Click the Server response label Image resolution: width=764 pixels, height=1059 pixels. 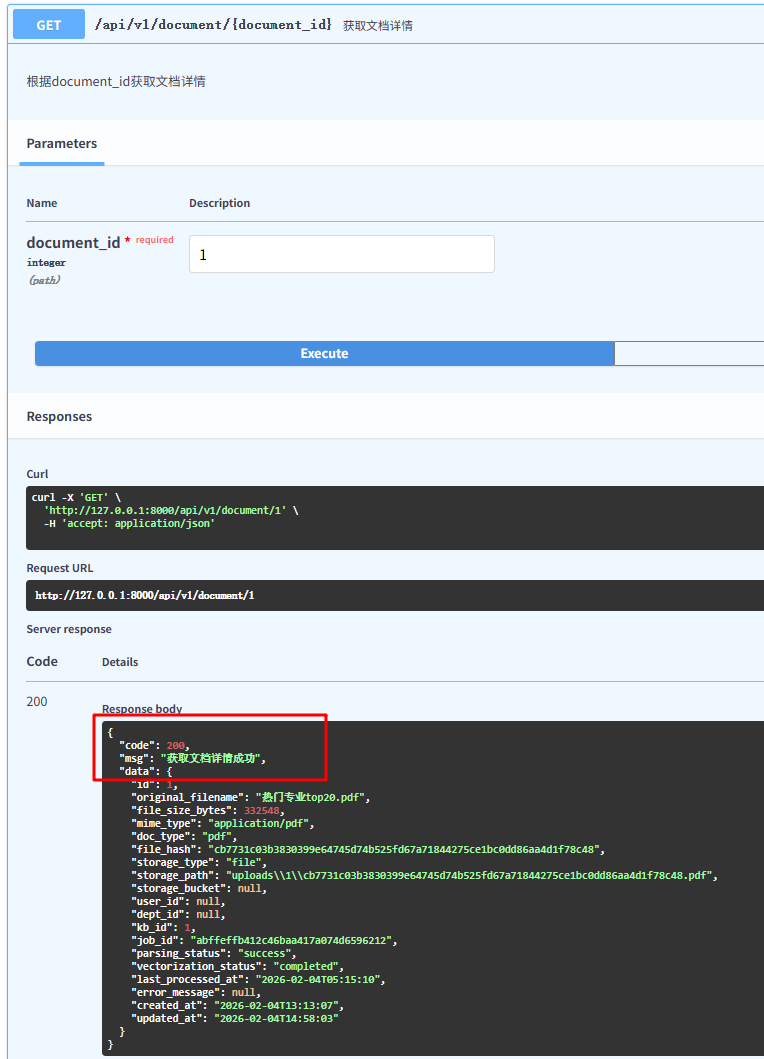(x=69, y=629)
